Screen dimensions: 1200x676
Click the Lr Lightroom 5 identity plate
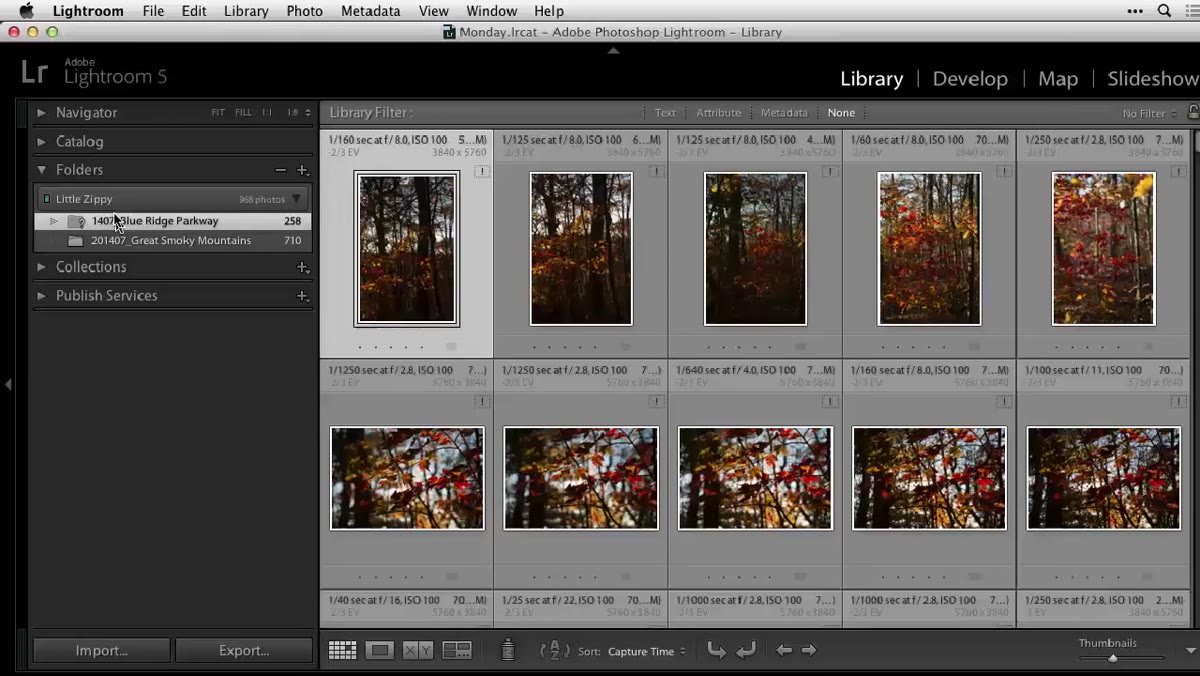95,72
